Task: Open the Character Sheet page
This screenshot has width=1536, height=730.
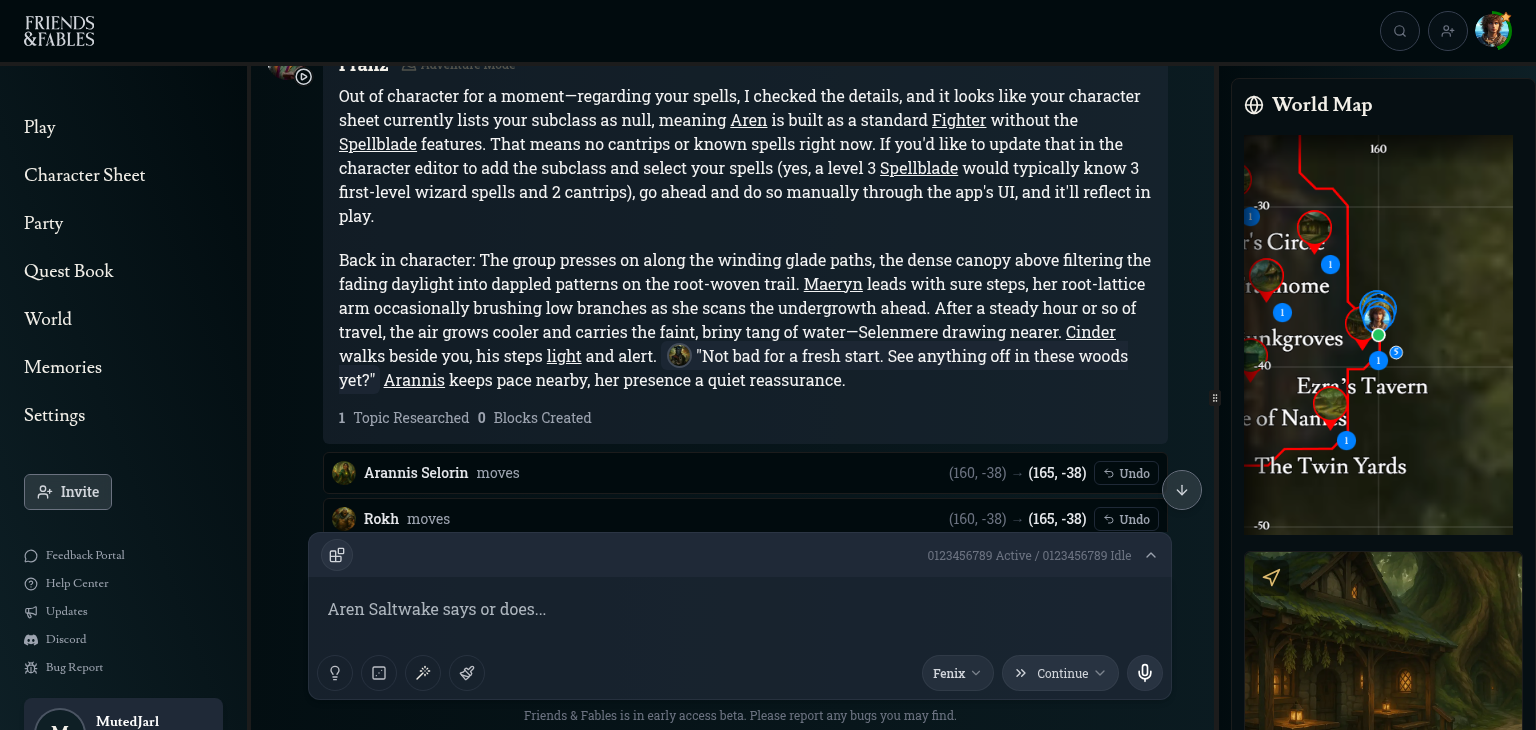Action: pyautogui.click(x=85, y=175)
